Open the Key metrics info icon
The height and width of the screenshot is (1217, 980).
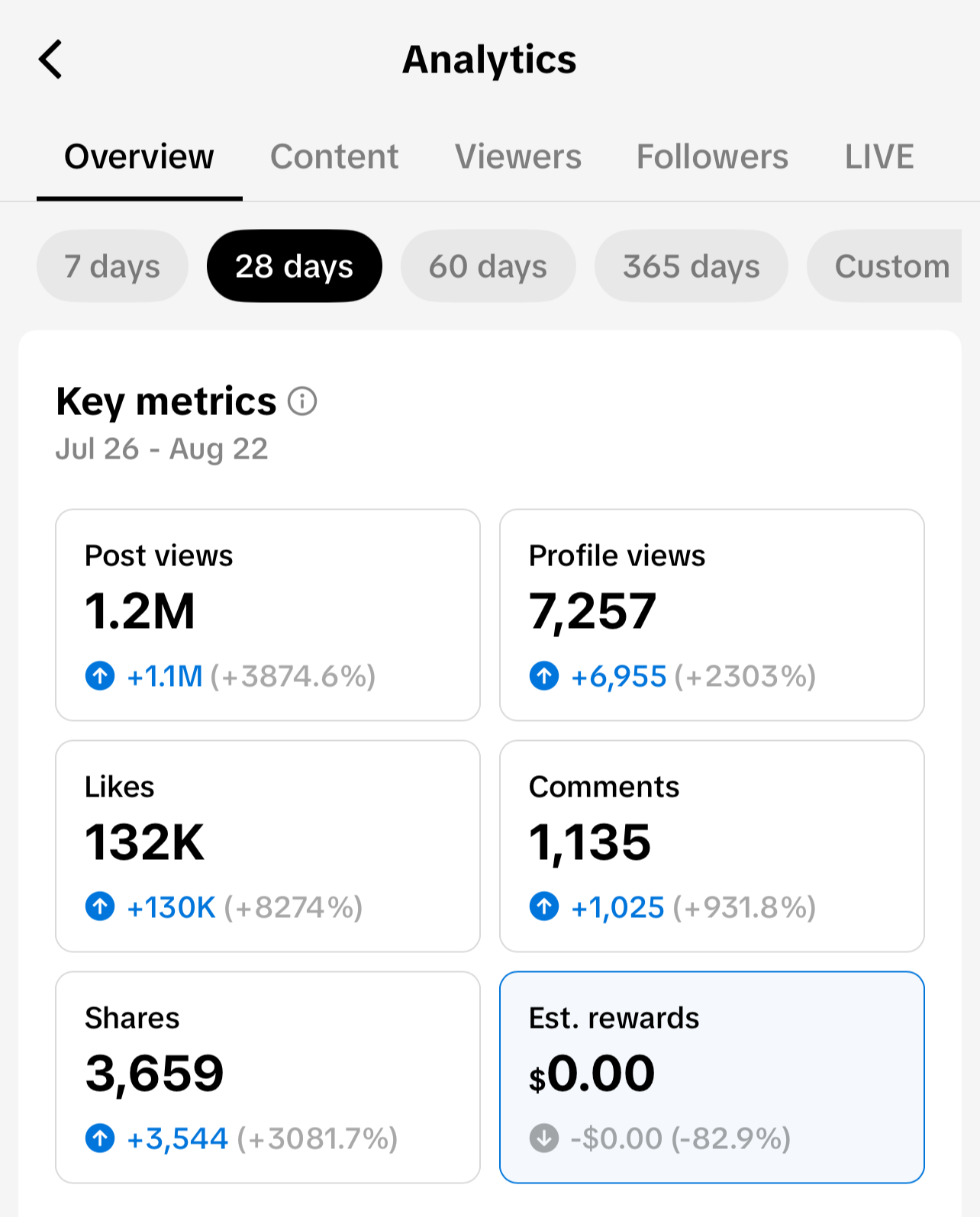(302, 401)
